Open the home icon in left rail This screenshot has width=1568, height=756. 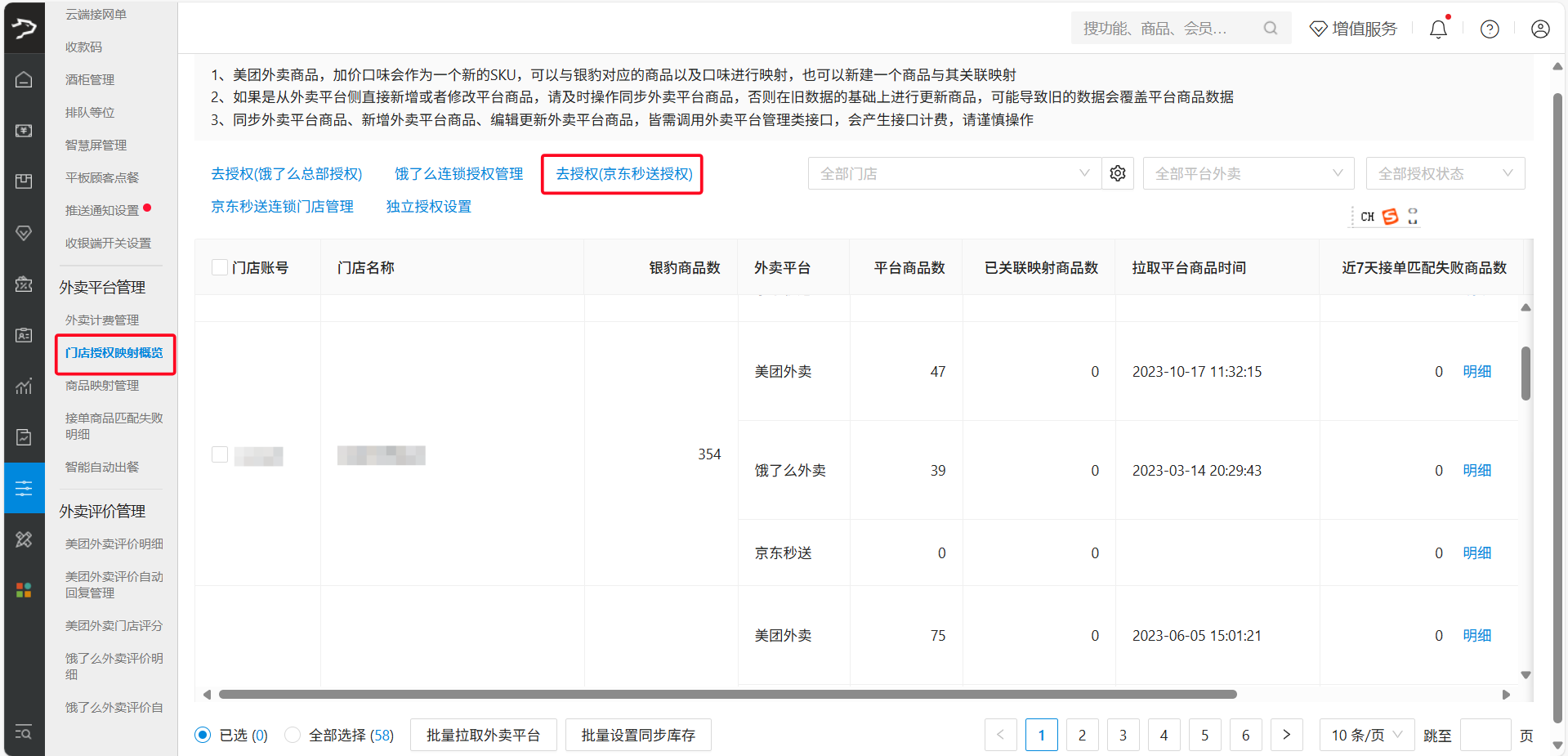(24, 79)
